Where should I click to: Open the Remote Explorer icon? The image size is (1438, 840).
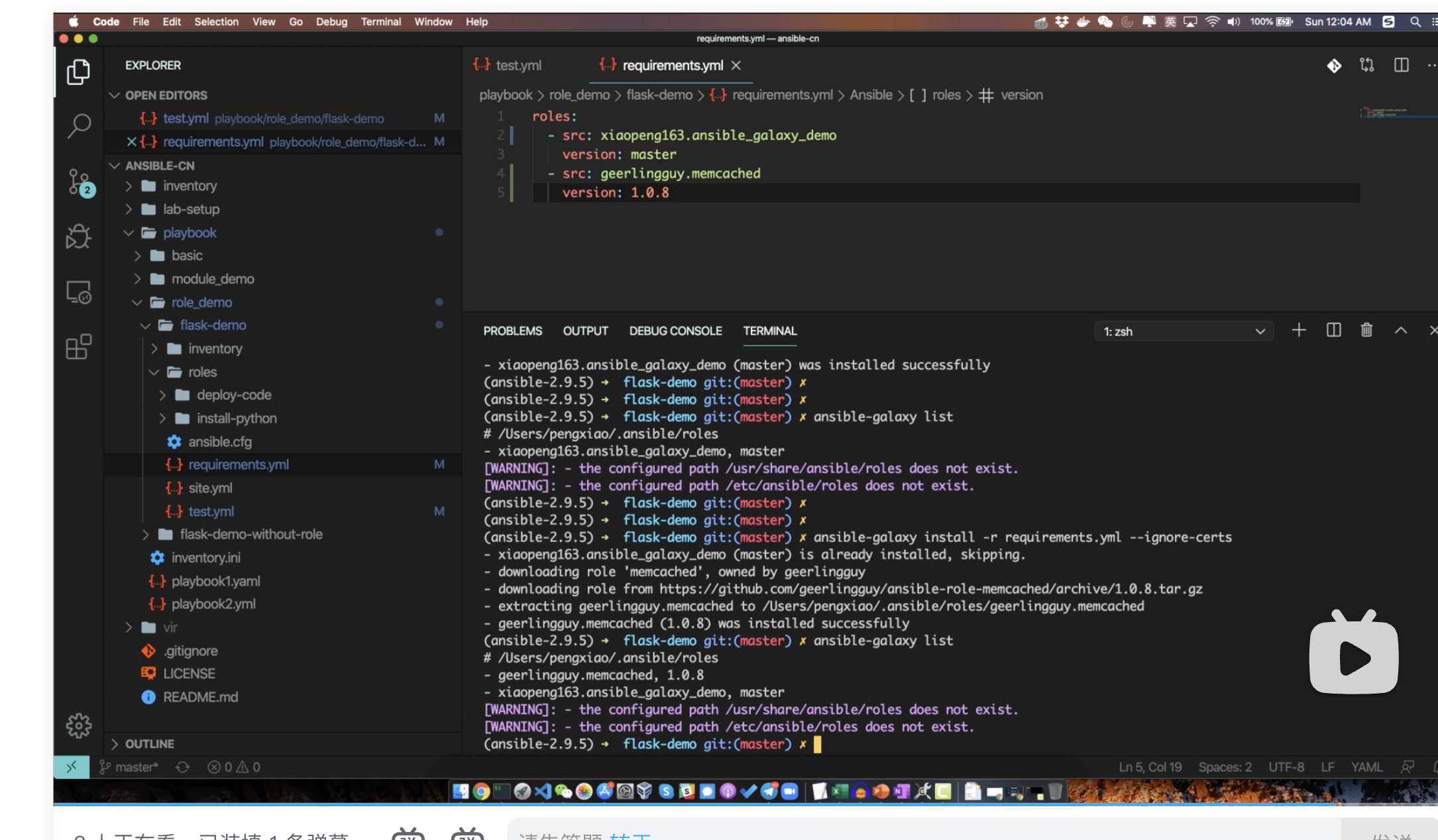point(78,292)
